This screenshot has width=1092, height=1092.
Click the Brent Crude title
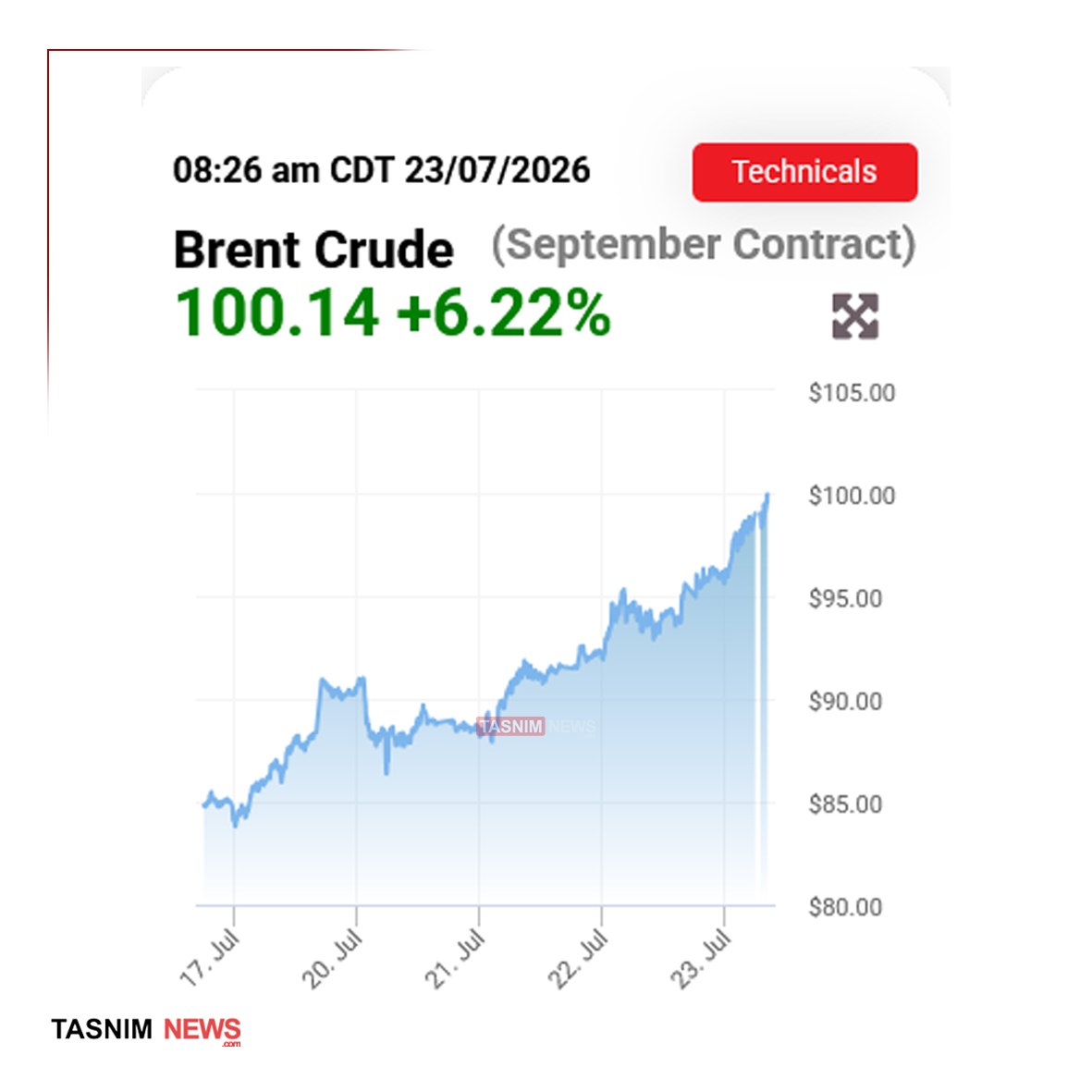(313, 250)
